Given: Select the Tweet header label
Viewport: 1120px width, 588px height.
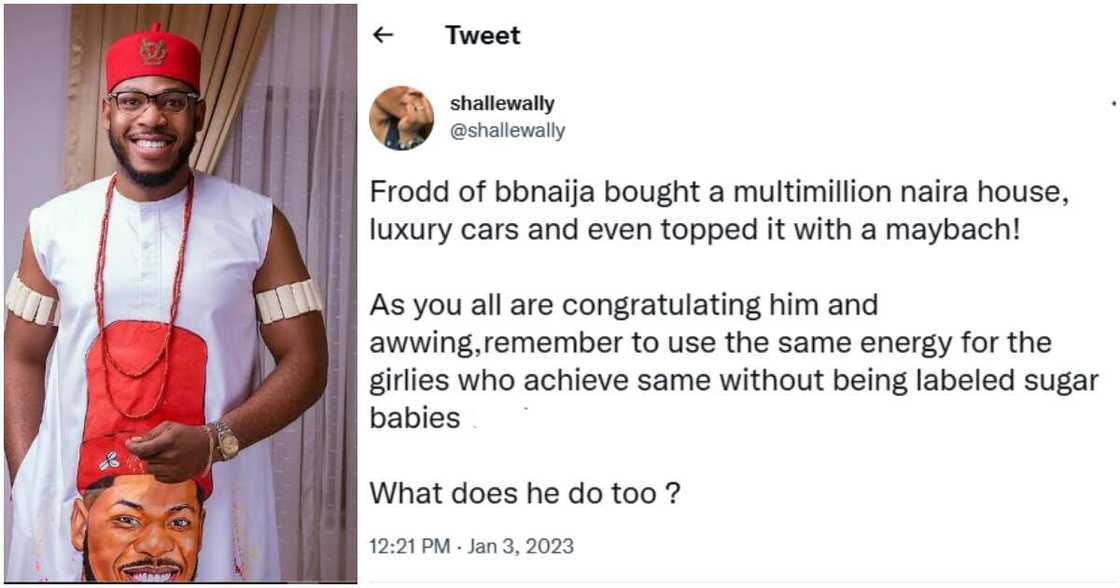Looking at the screenshot, I should pos(481,35).
